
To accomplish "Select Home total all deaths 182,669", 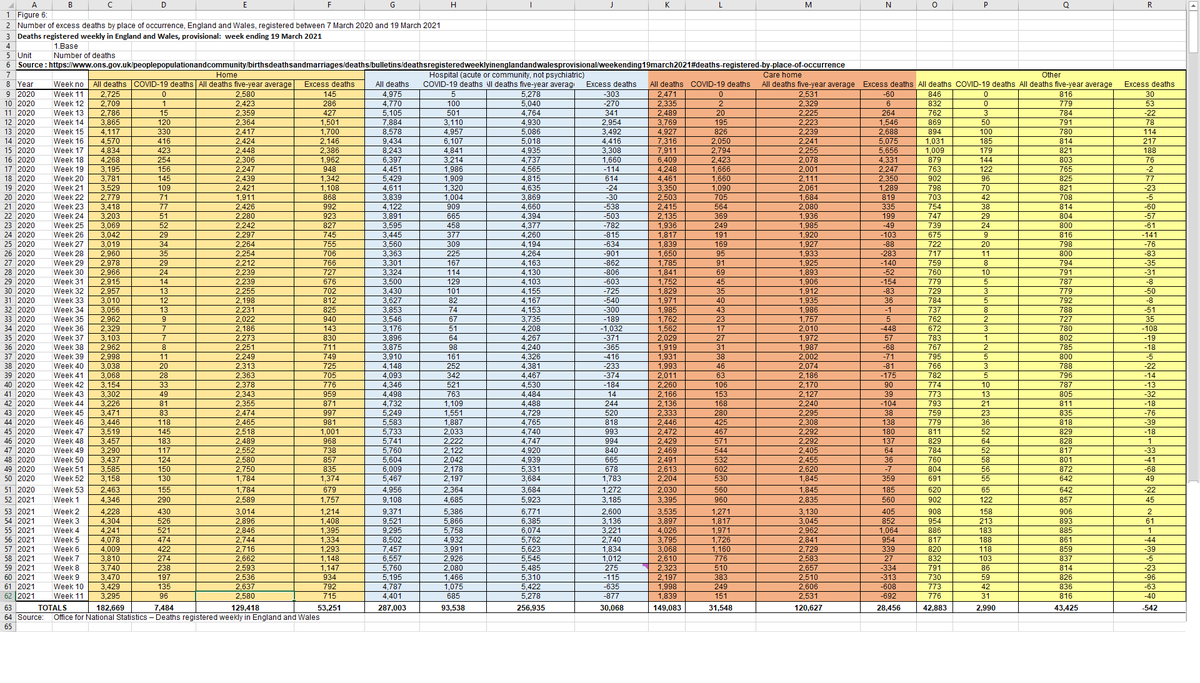I will [111, 607].
